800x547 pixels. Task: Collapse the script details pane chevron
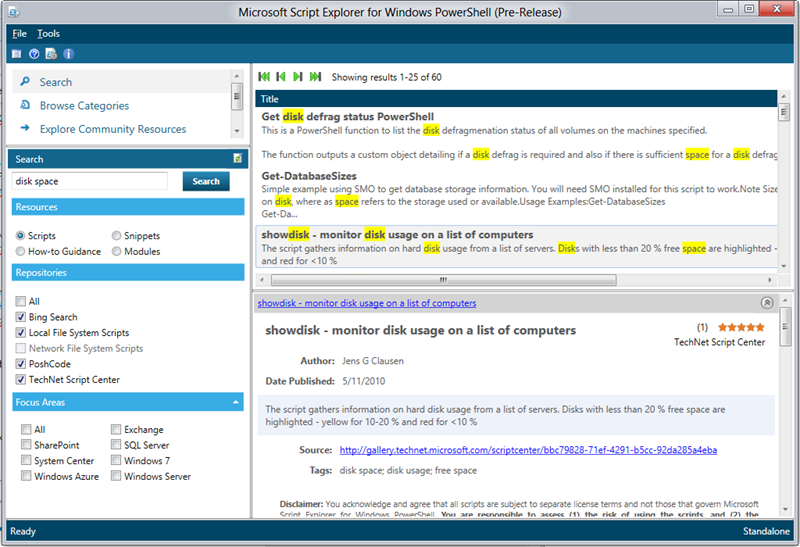(766, 303)
